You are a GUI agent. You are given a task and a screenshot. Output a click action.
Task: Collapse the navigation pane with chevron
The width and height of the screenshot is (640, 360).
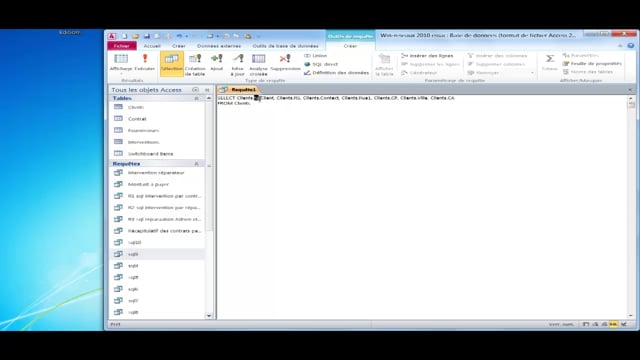coord(207,90)
